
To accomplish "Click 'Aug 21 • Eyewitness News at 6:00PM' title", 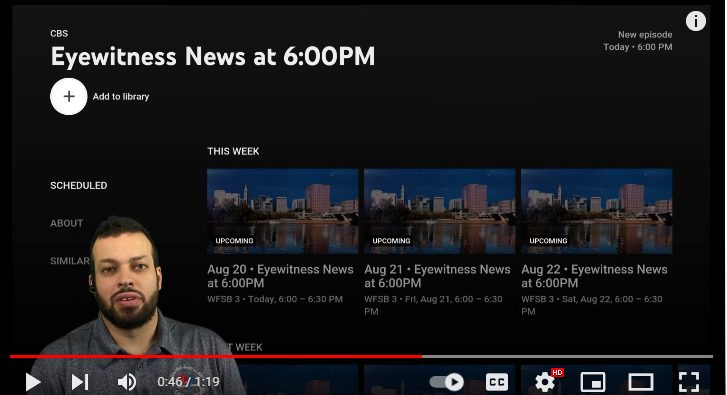I will pyautogui.click(x=437, y=276).
